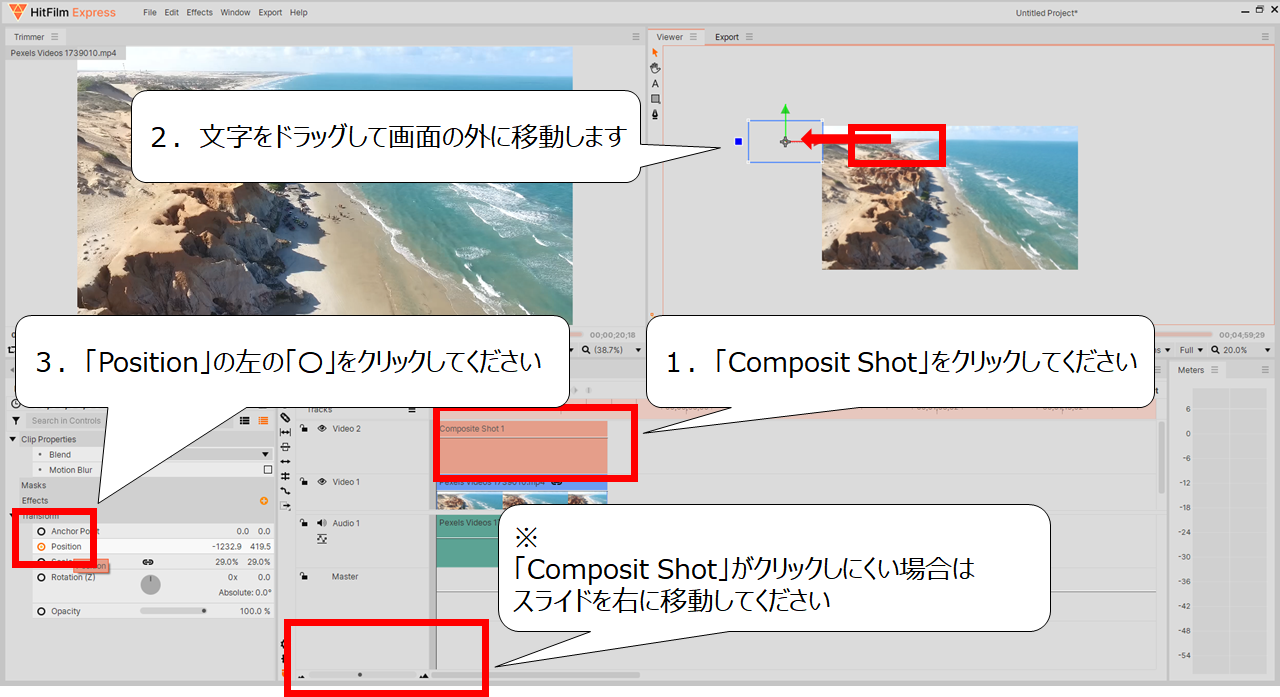Switch to the Export tab
Viewport: 1280px width, 697px height.
[727, 37]
